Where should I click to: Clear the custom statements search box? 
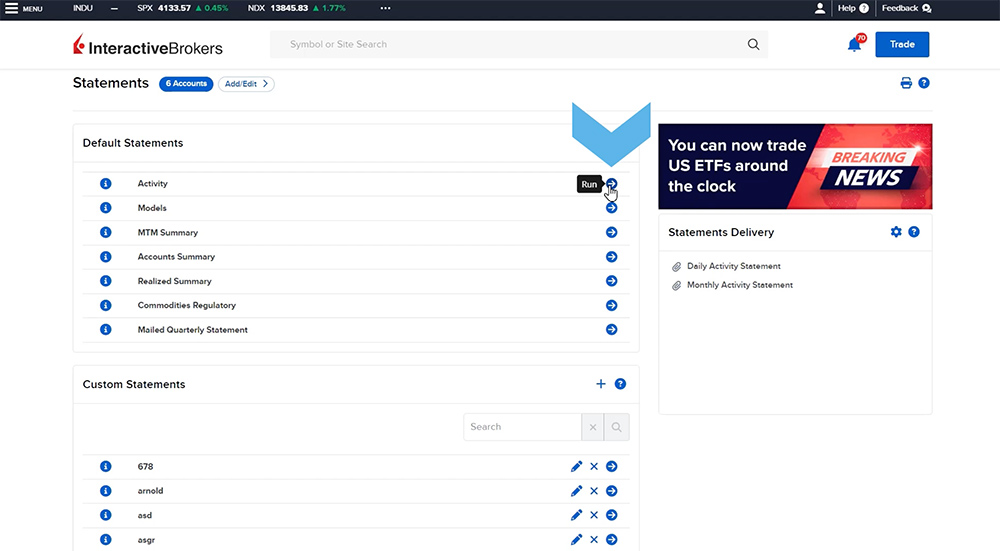(x=593, y=427)
